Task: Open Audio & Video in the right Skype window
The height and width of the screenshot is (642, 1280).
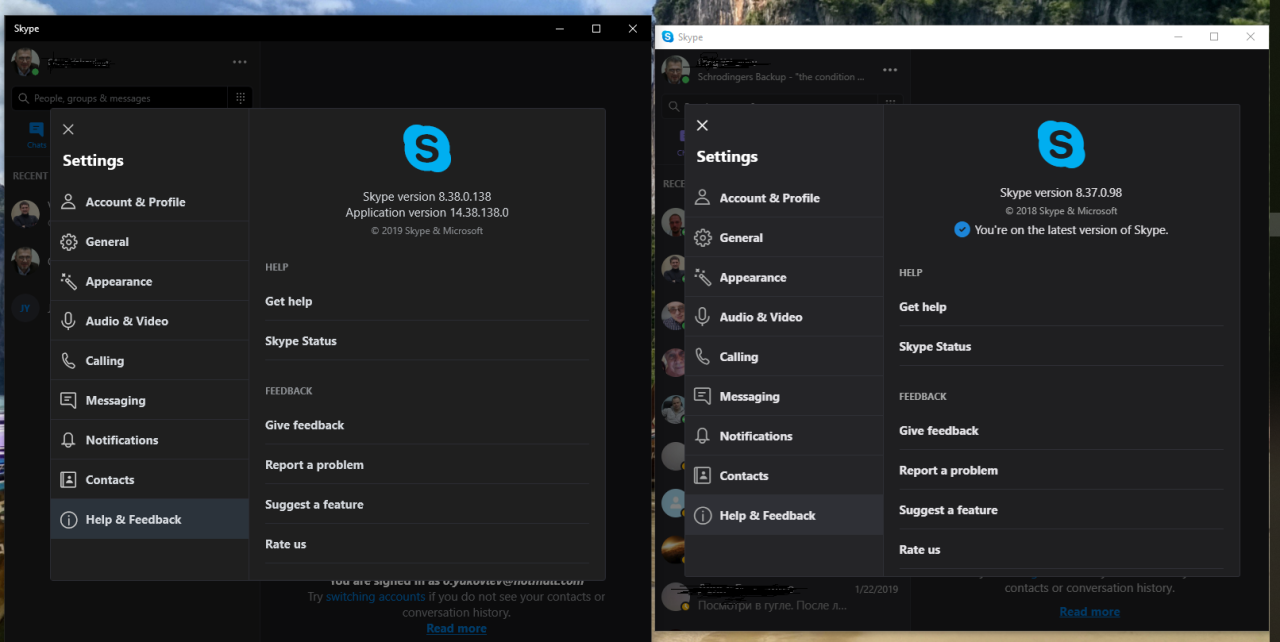Action: point(784,317)
